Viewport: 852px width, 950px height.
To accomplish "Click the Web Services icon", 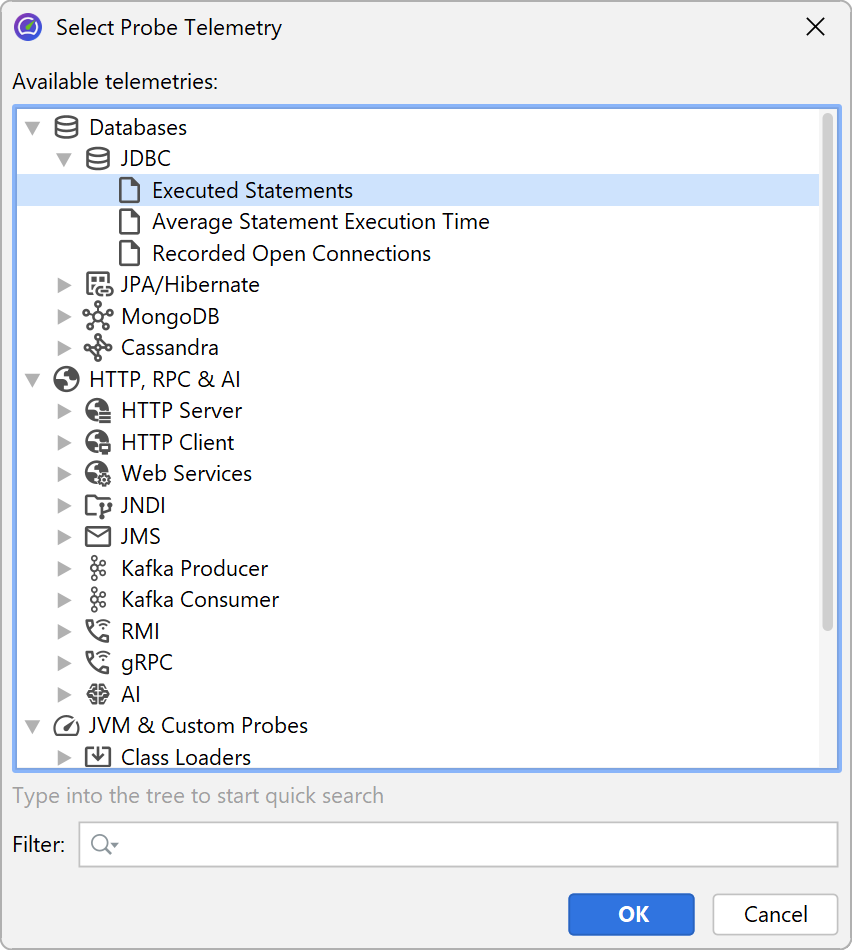I will pos(98,474).
